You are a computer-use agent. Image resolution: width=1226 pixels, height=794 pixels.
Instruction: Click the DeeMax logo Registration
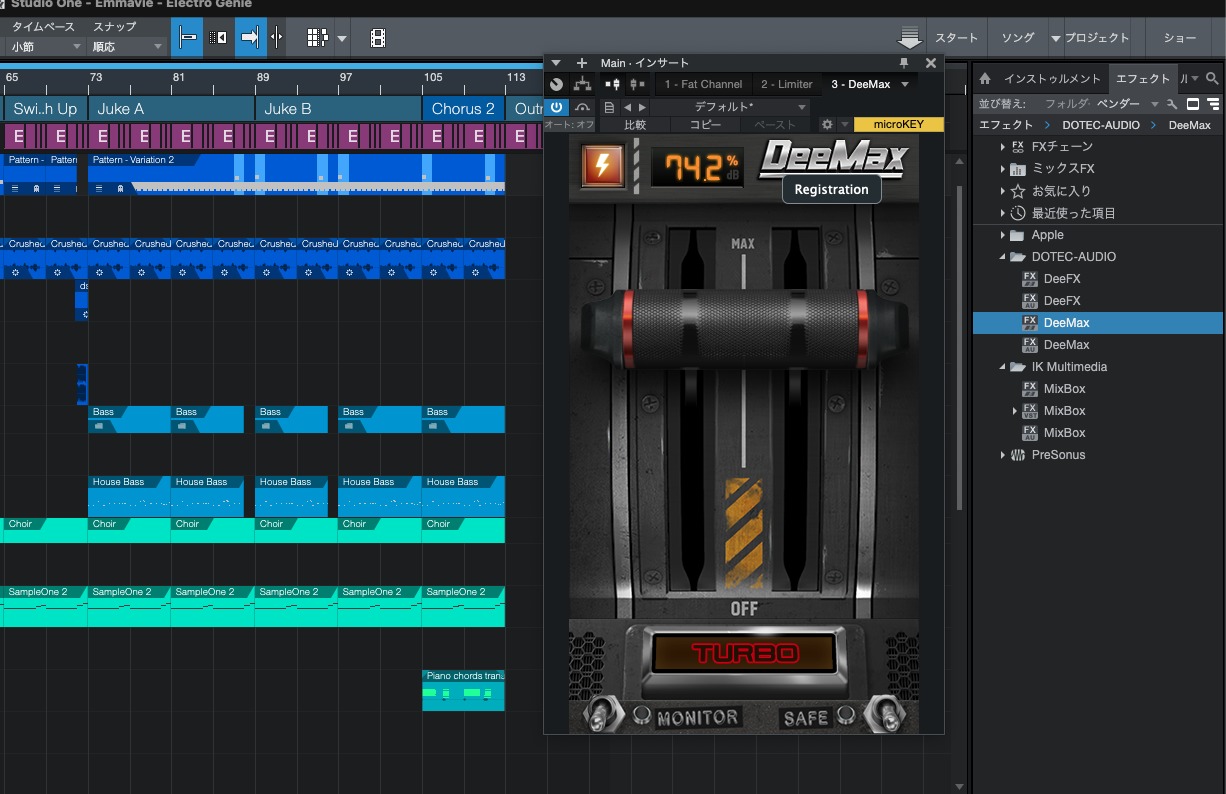pyautogui.click(x=832, y=160)
